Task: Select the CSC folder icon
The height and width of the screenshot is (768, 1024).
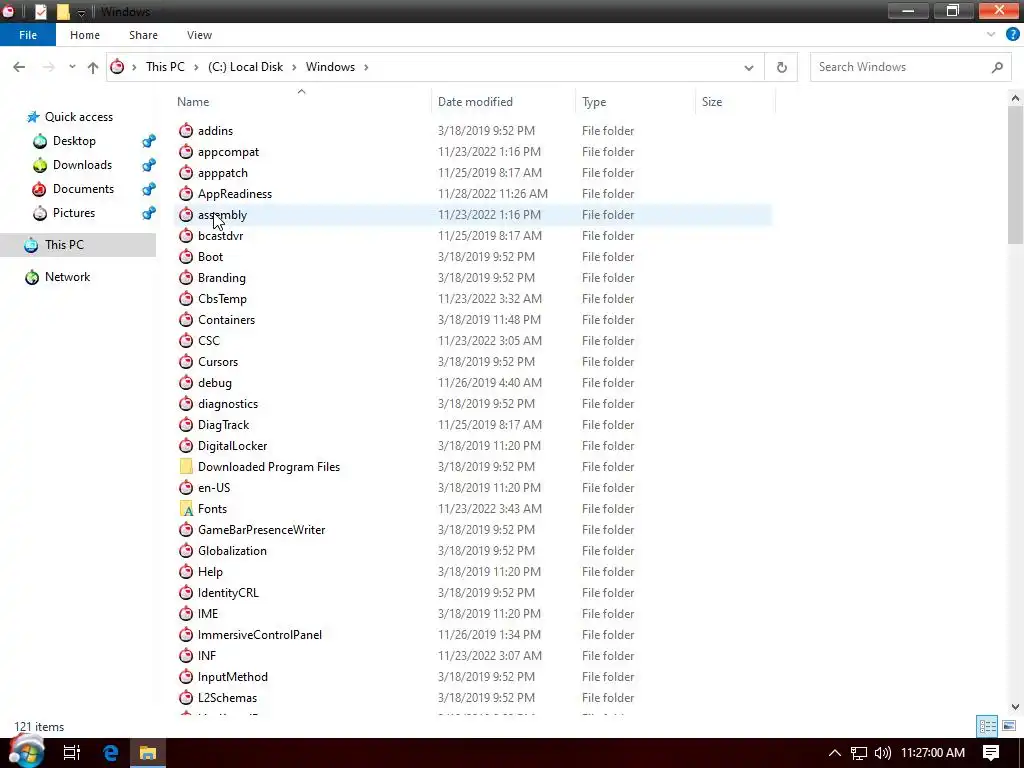Action: point(186,341)
